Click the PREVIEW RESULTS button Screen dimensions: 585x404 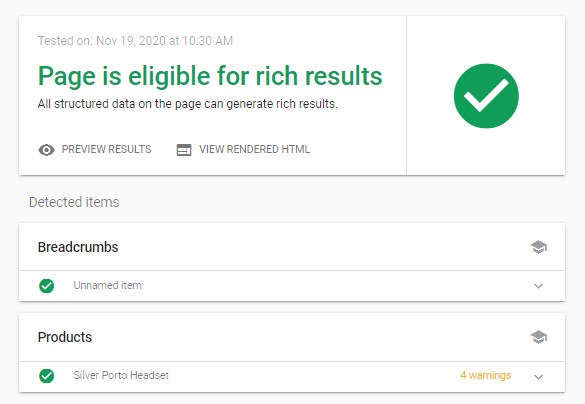pyautogui.click(x=95, y=150)
